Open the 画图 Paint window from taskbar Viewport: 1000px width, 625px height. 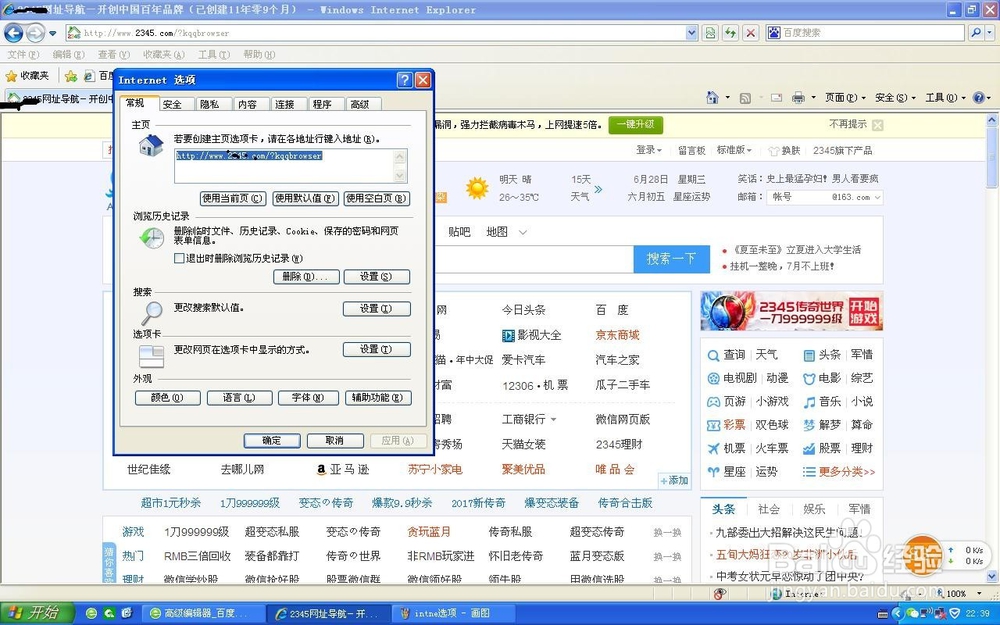[x=453, y=614]
